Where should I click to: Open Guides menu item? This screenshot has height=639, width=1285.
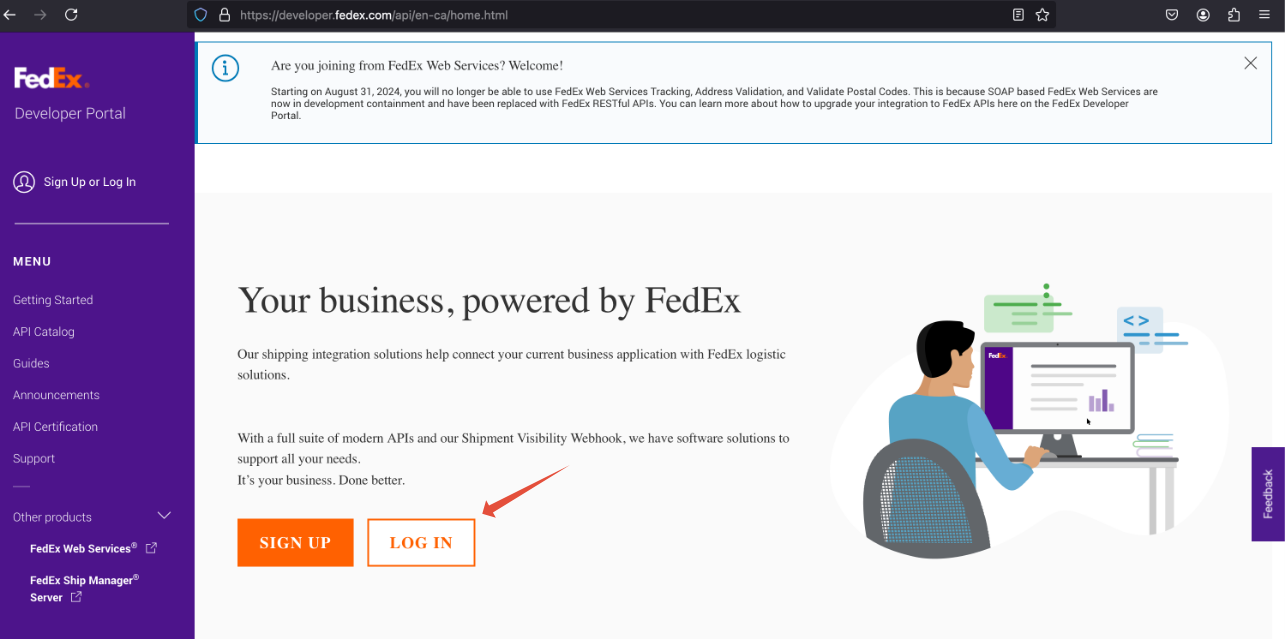31,364
